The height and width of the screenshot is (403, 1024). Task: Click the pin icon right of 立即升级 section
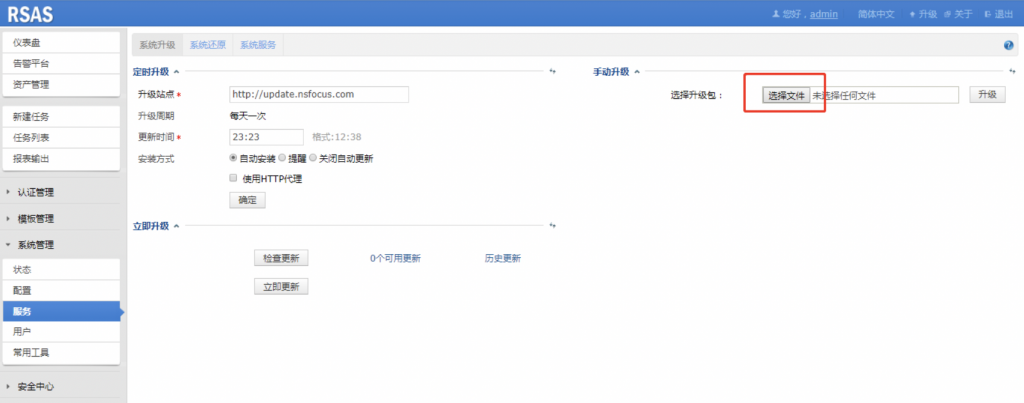[551, 226]
